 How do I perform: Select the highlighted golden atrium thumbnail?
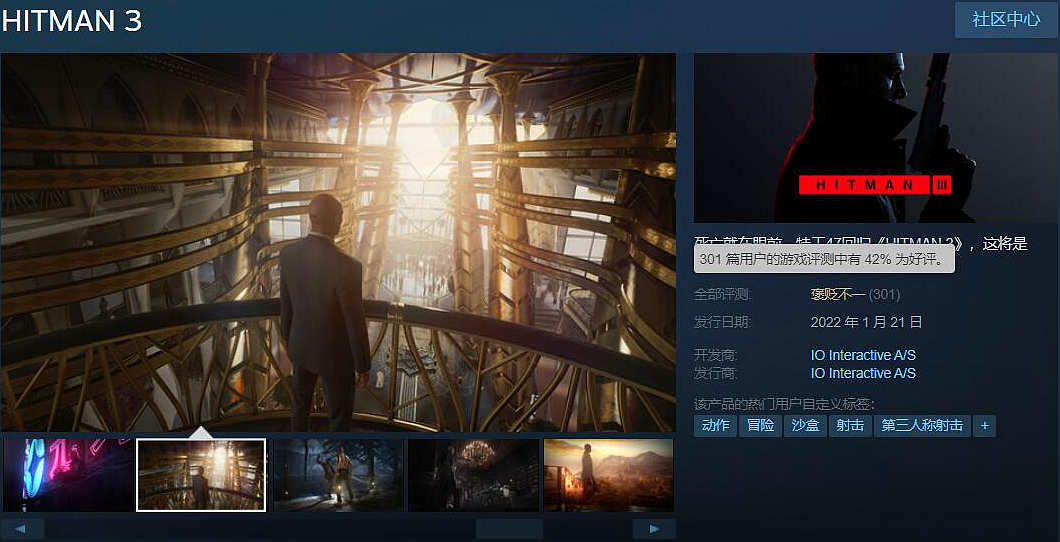(201, 475)
